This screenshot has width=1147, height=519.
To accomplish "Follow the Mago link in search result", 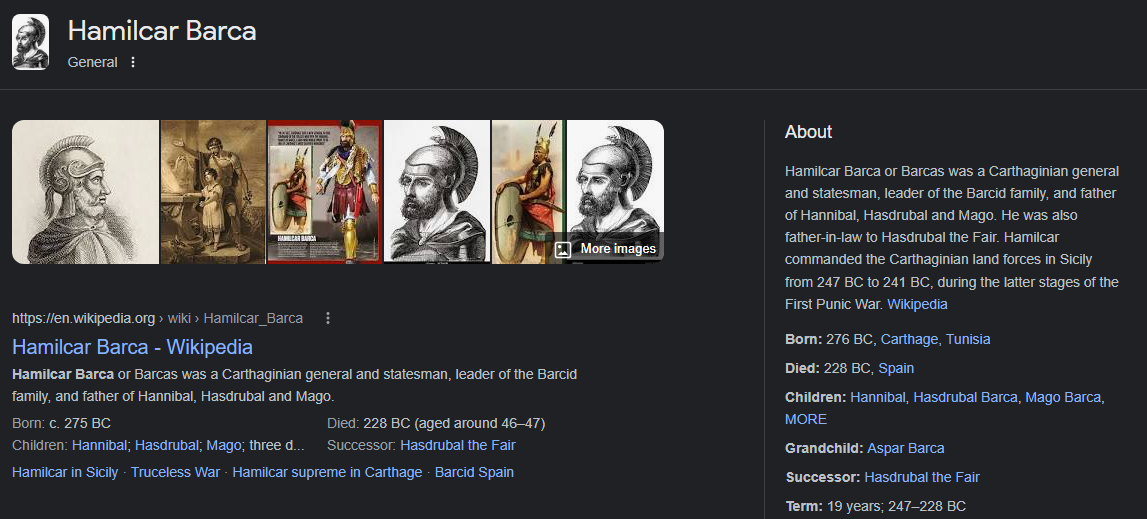I will tap(224, 445).
